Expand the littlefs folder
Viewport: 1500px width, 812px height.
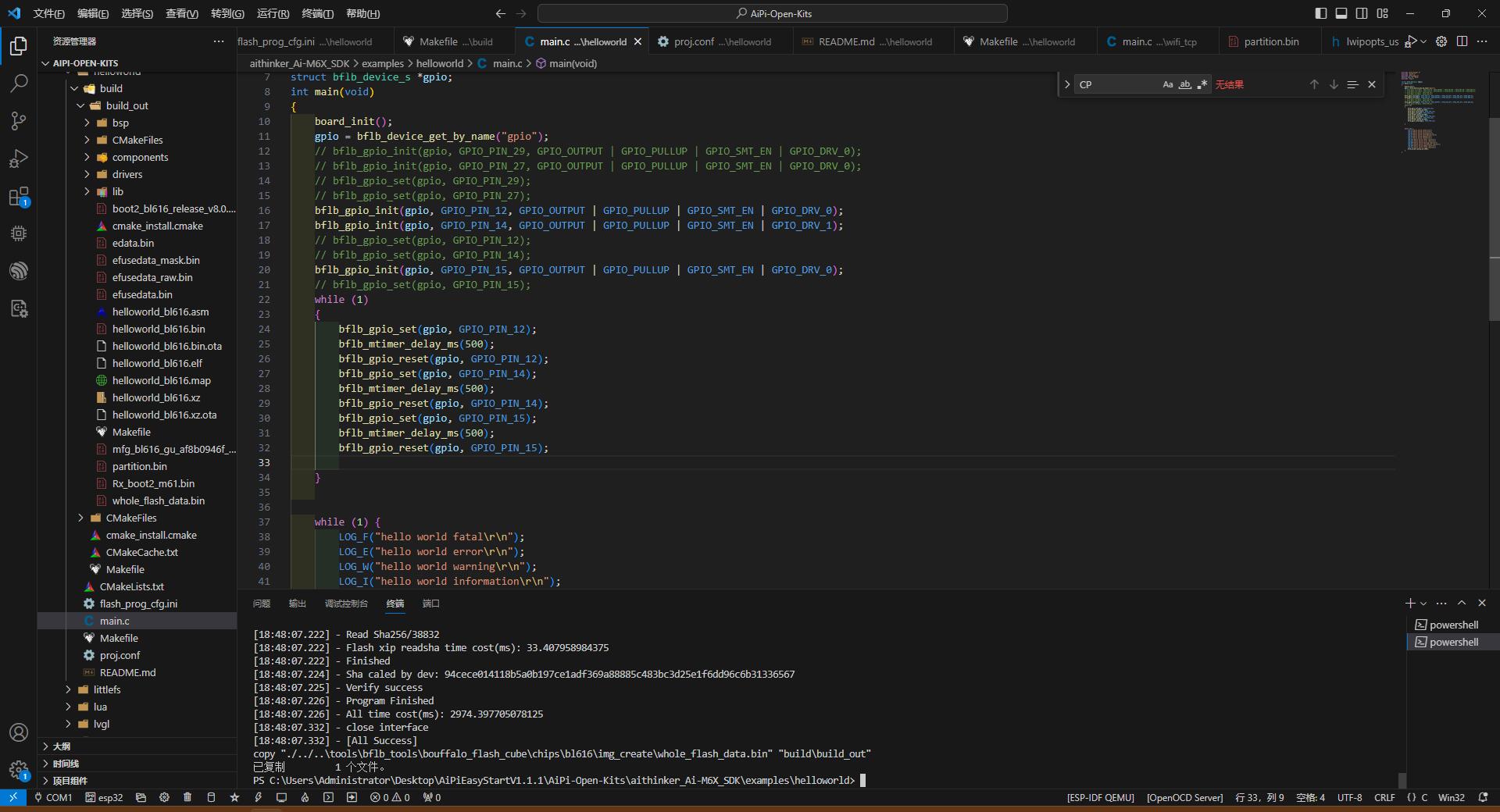coord(68,689)
